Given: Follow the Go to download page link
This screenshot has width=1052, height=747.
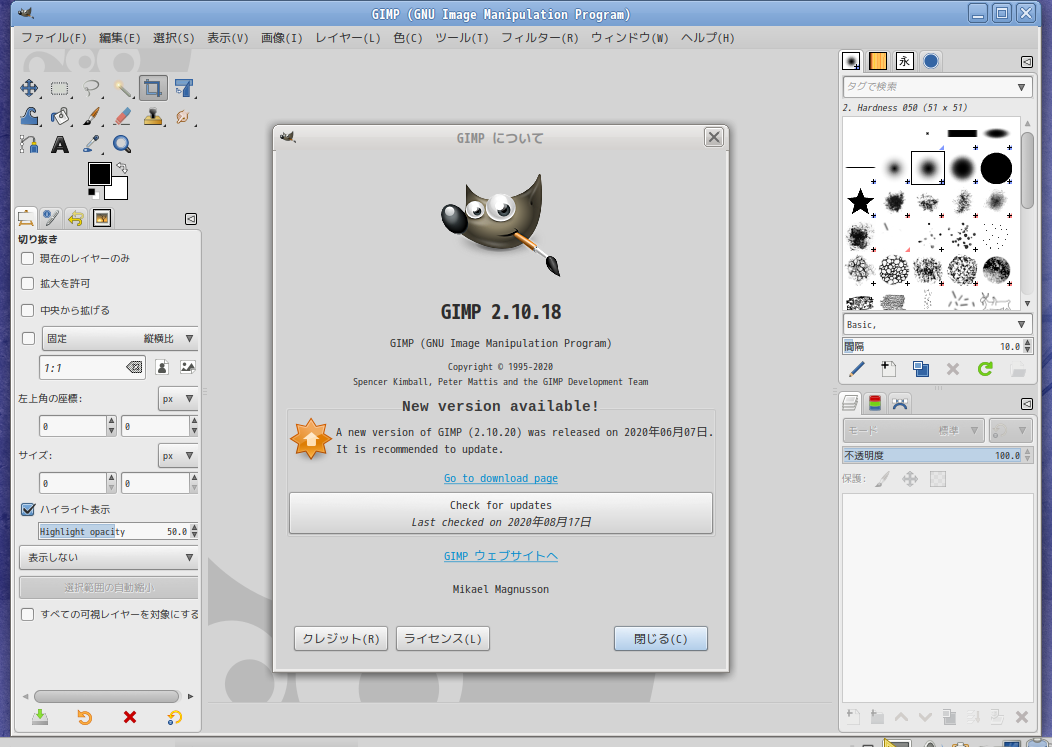Looking at the screenshot, I should coord(501,478).
